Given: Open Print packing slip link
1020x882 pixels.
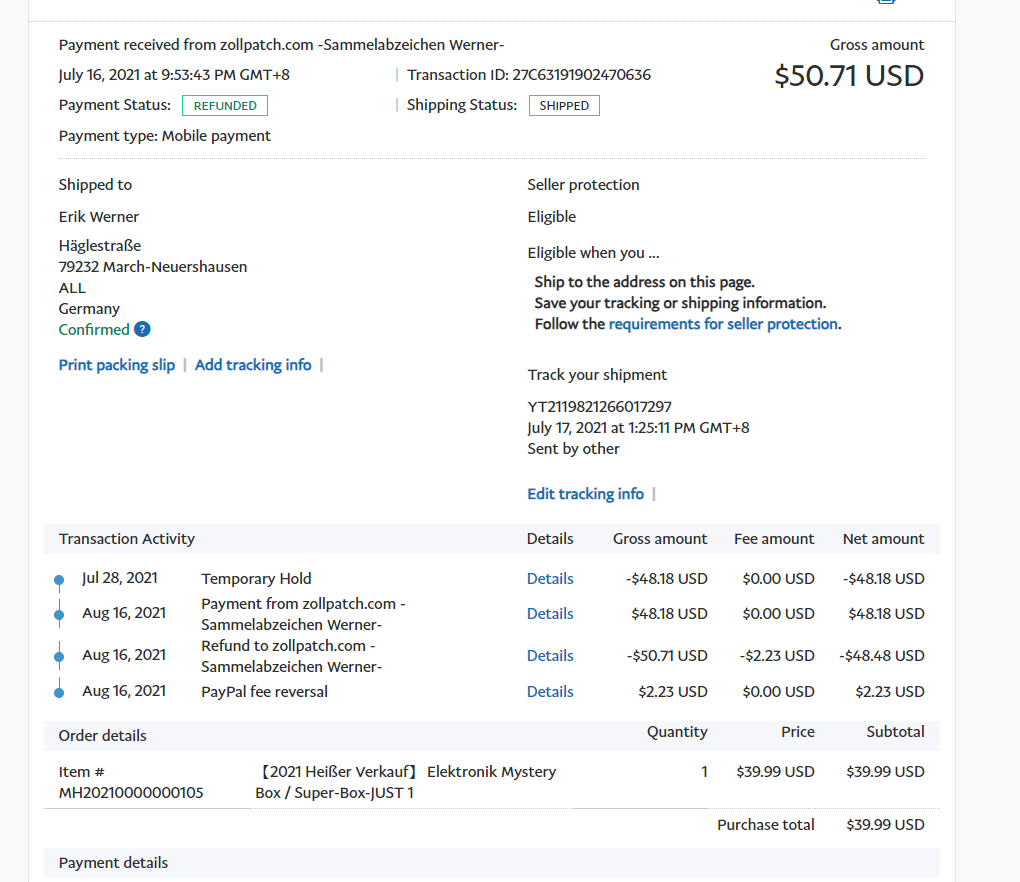Looking at the screenshot, I should 116,365.
